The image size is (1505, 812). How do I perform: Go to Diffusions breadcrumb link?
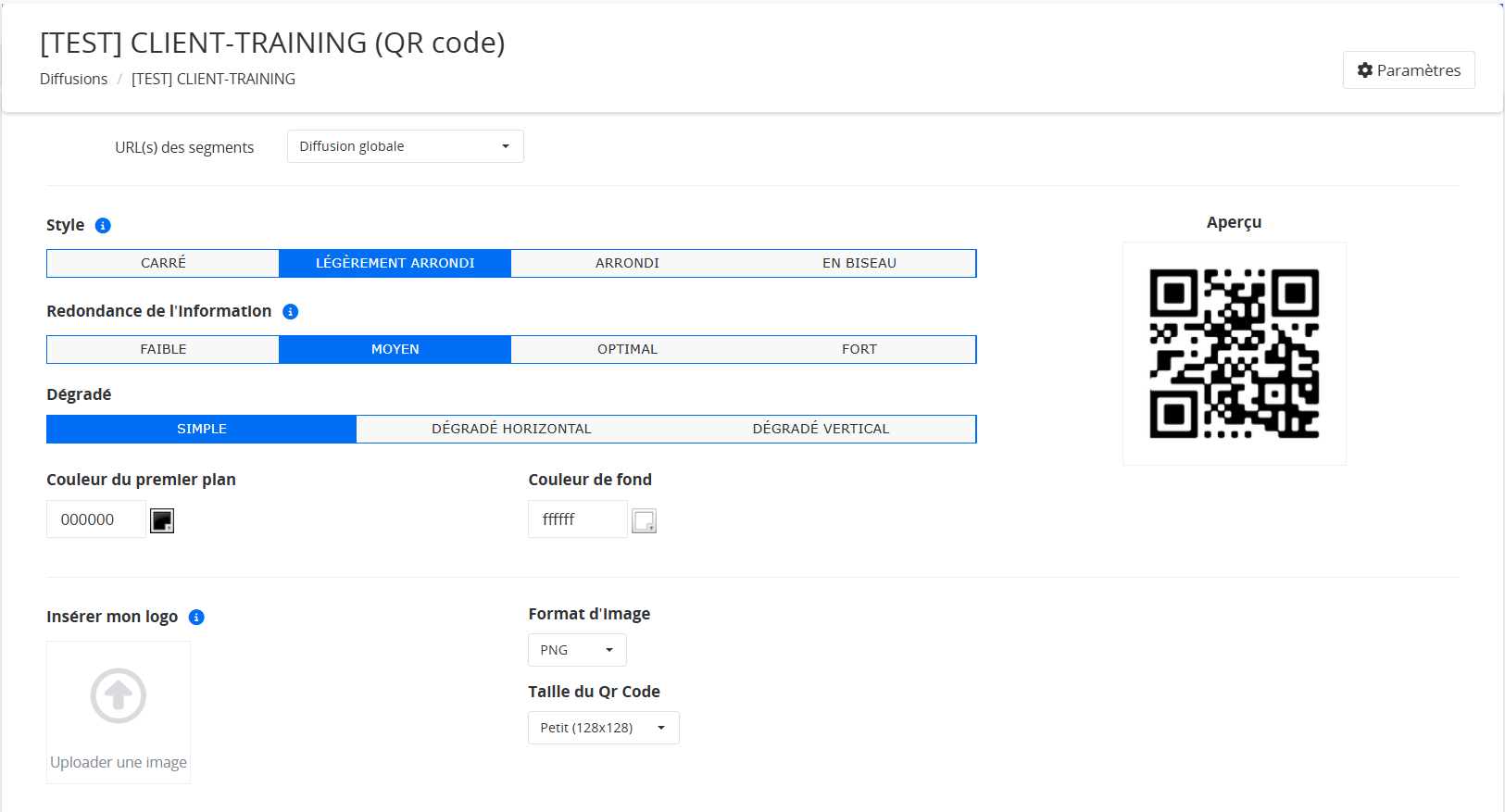(73, 79)
